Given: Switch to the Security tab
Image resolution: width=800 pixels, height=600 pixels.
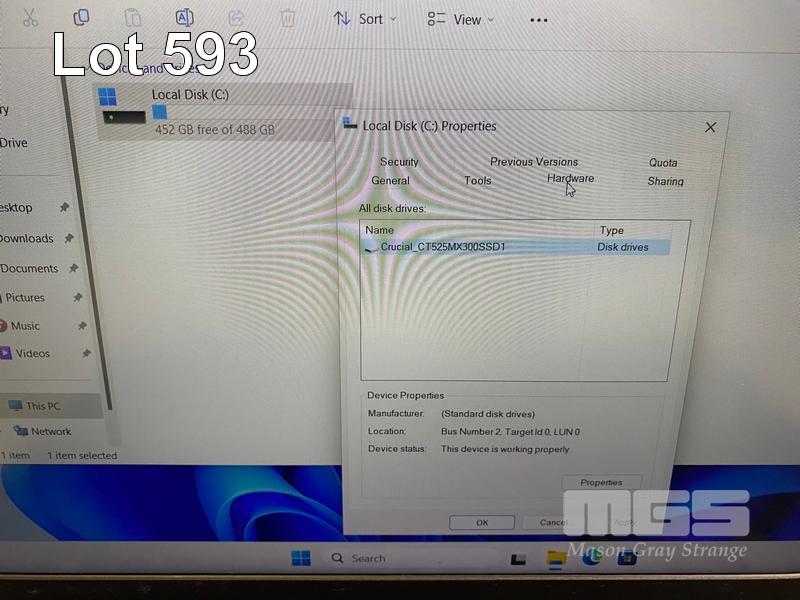Looking at the screenshot, I should click(399, 162).
